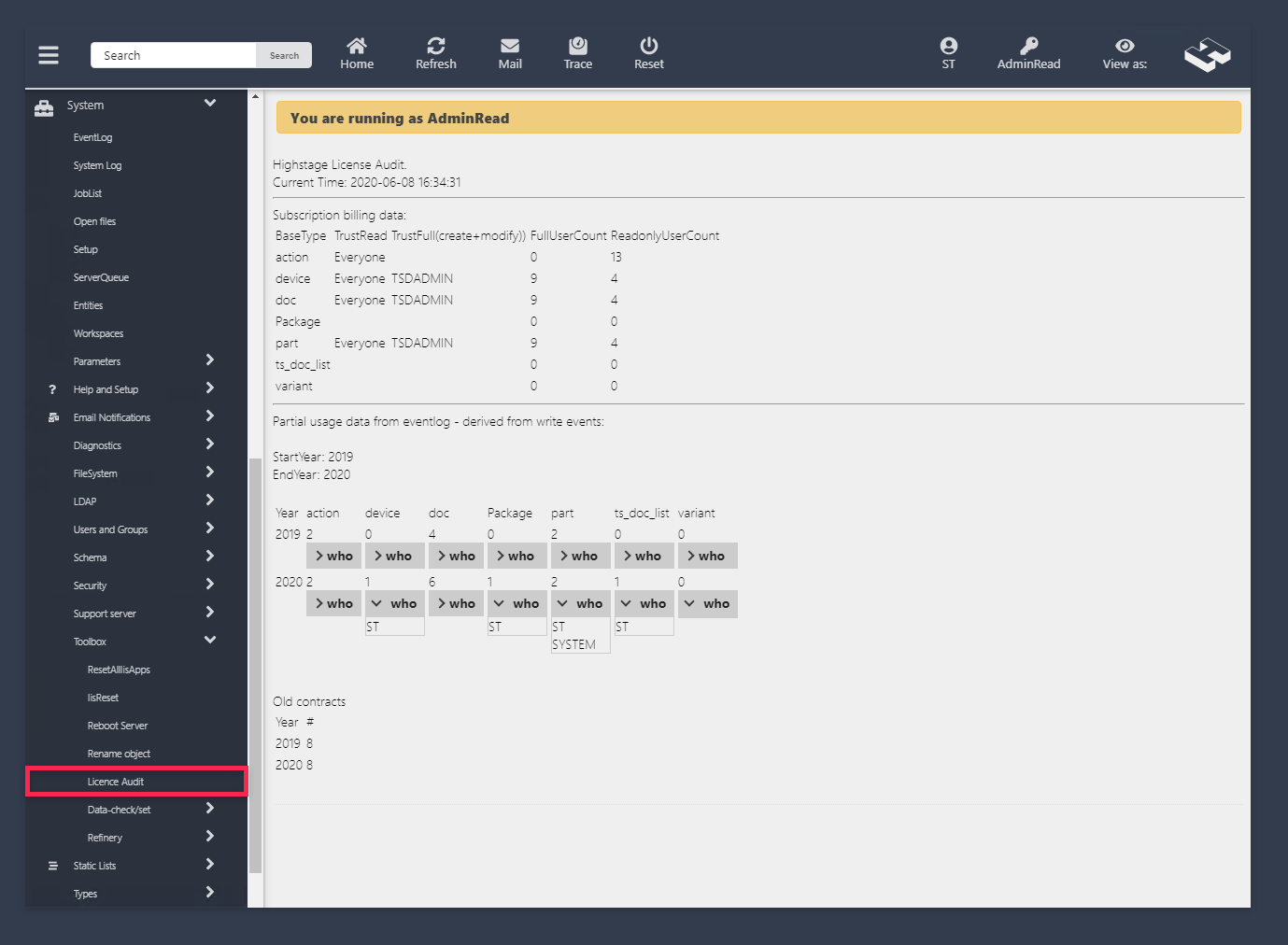This screenshot has height=945, width=1288.
Task: Expand the Security arrow
Action: click(210, 584)
